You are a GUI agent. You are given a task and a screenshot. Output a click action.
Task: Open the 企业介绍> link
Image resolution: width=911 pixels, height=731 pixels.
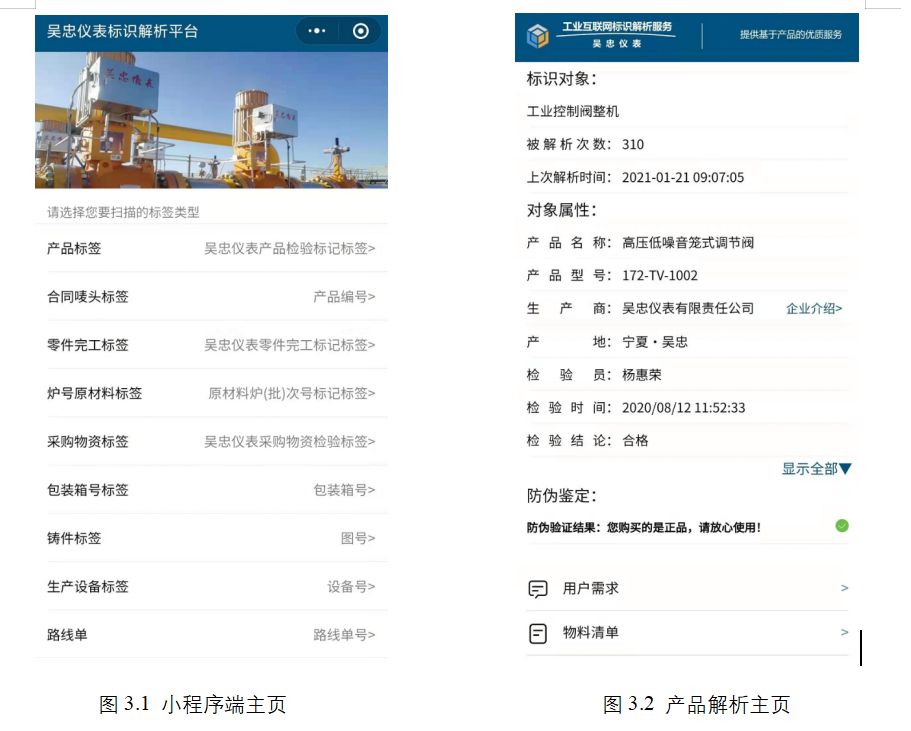814,309
